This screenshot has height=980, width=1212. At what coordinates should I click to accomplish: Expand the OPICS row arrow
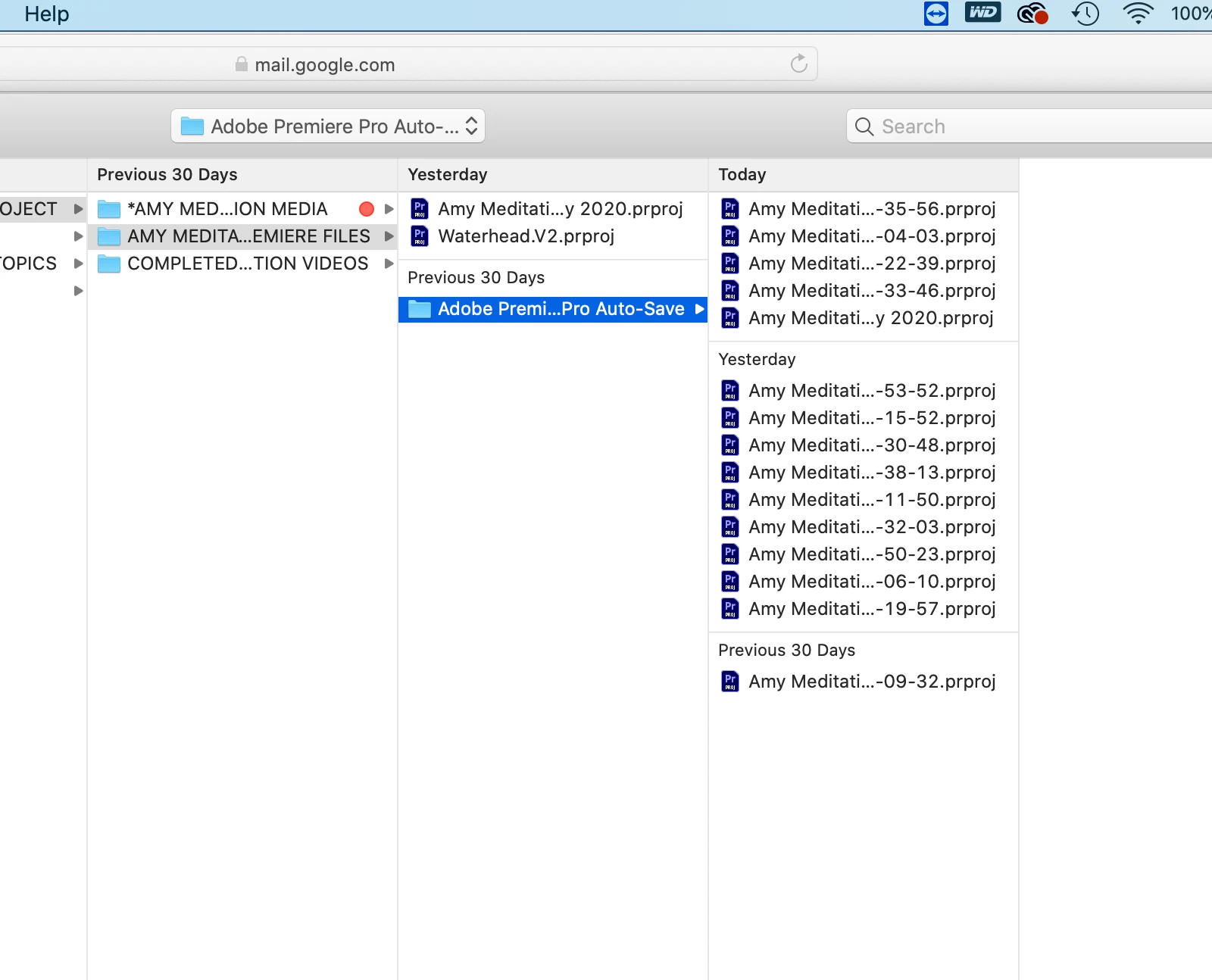click(78, 264)
